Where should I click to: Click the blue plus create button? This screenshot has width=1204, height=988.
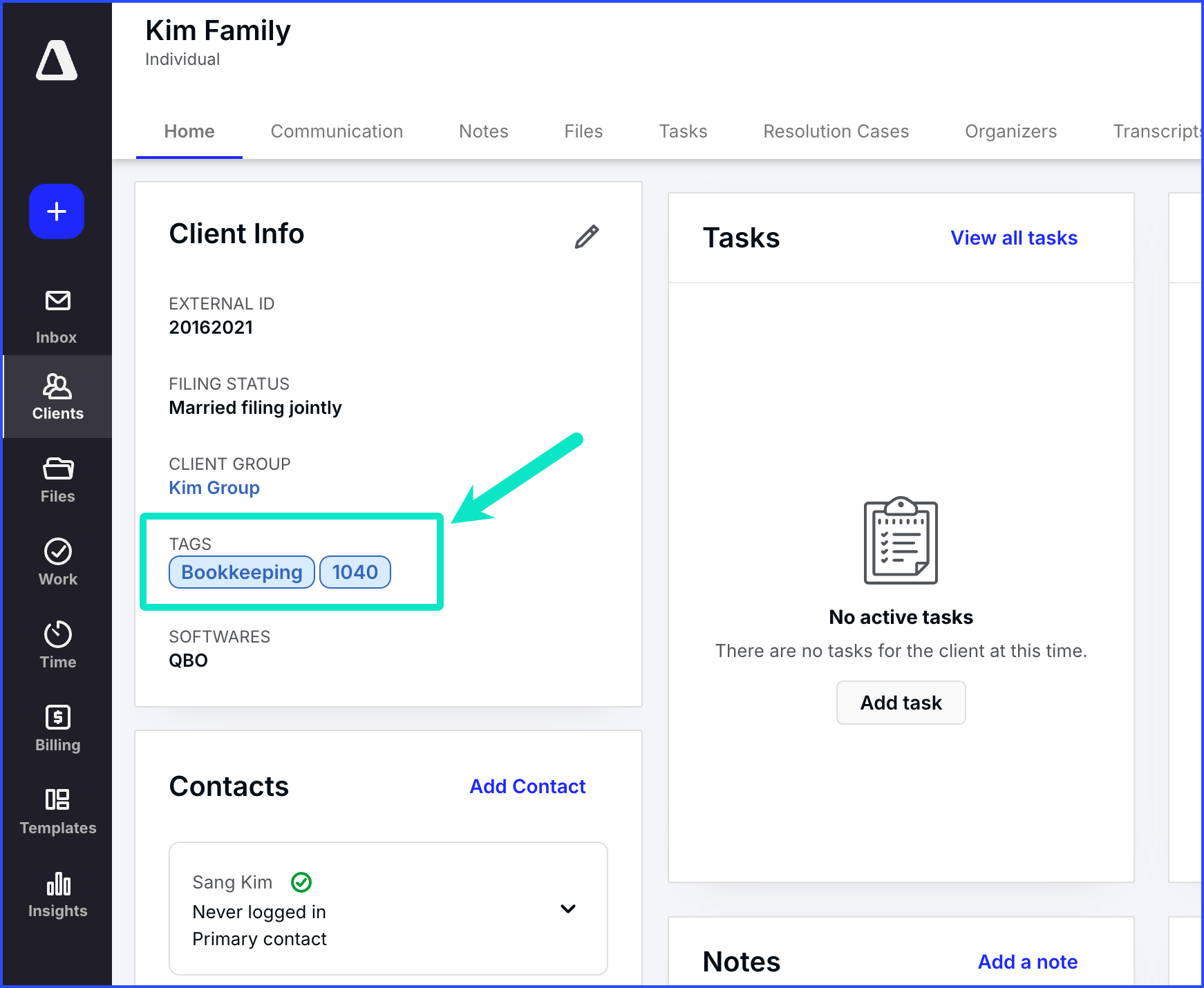tap(57, 211)
